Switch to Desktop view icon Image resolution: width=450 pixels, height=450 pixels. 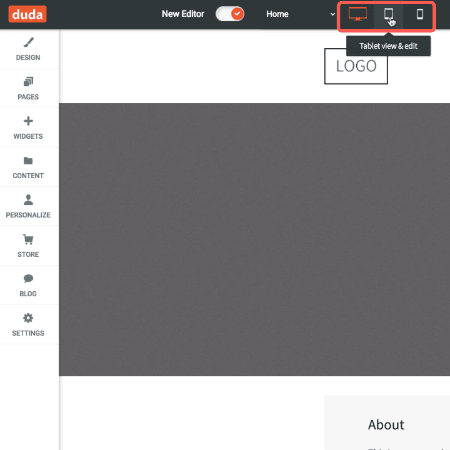pos(358,14)
